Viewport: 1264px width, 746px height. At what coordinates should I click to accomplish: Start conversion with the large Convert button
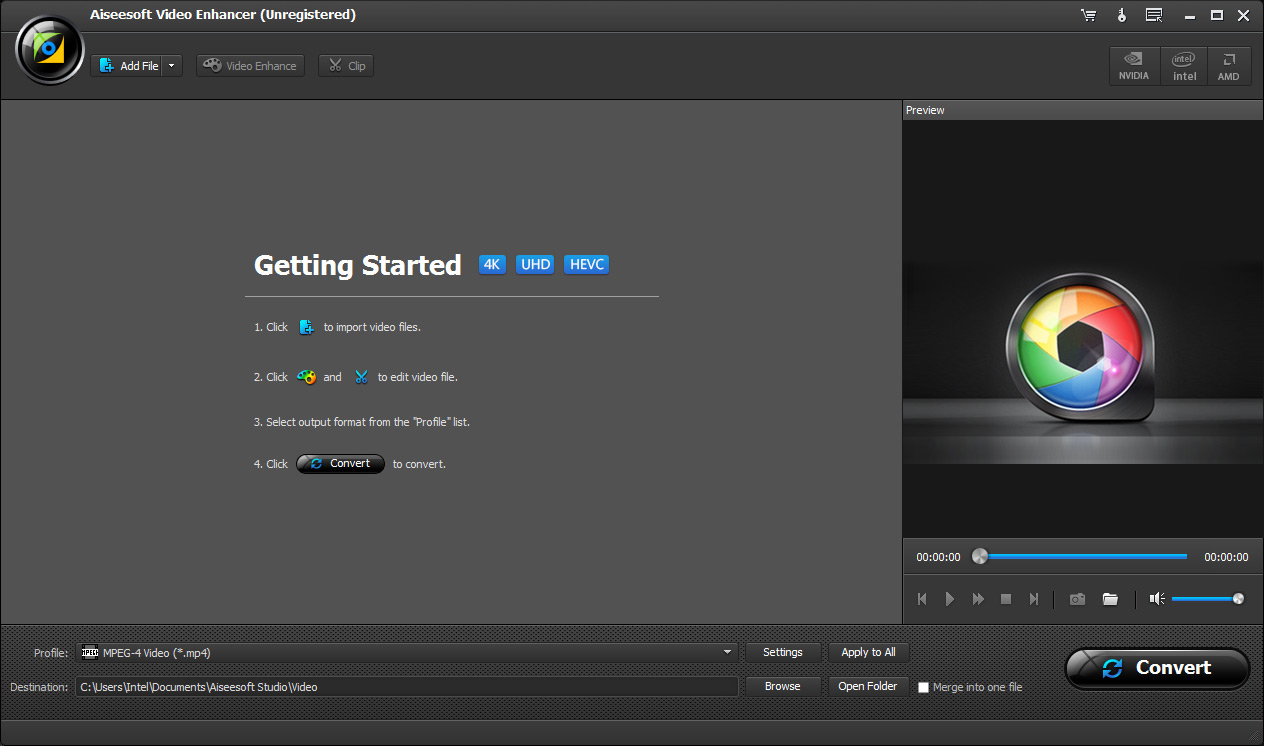click(1157, 668)
